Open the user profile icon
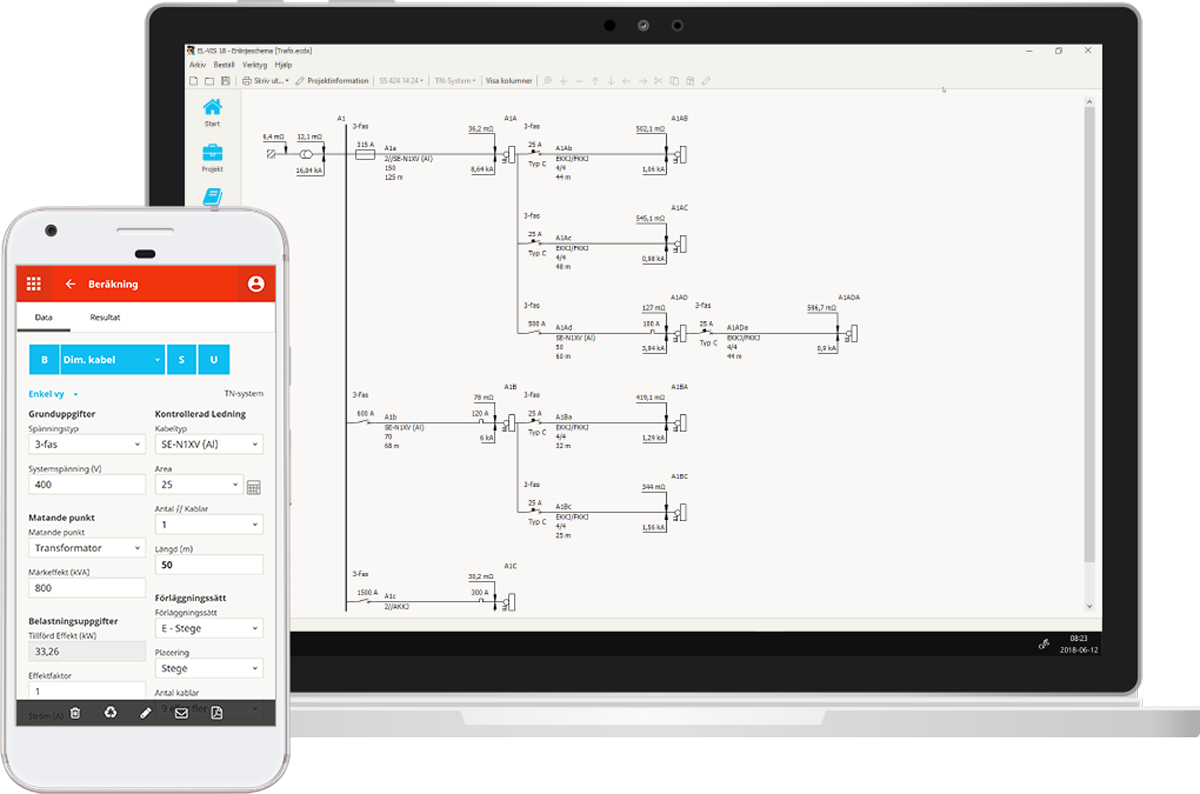This screenshot has width=1200, height=794. click(255, 284)
